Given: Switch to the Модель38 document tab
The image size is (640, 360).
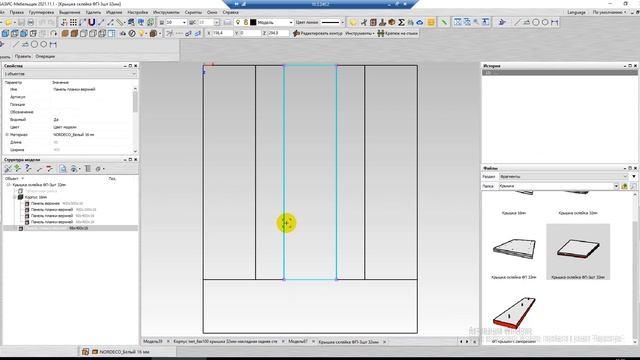Looking at the screenshot, I should click(153, 342).
